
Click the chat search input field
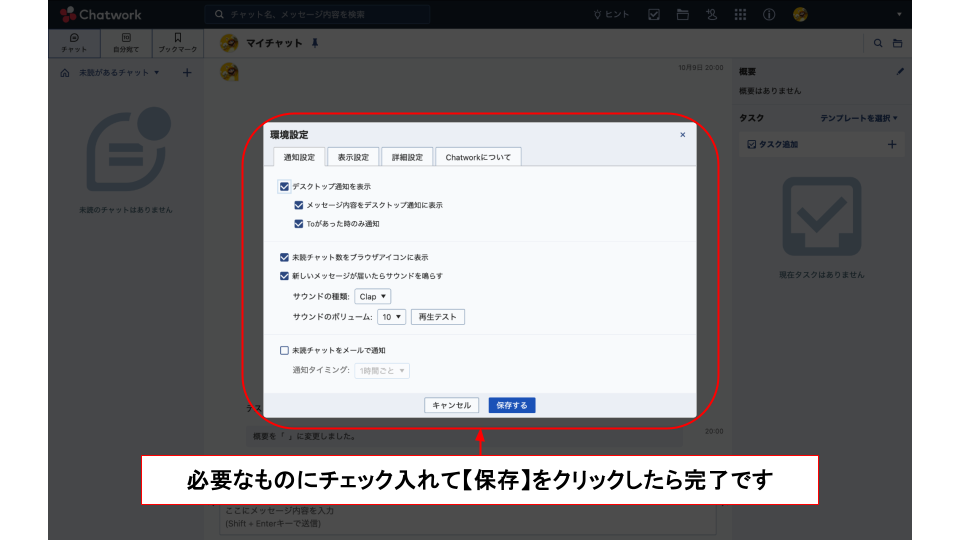point(317,15)
